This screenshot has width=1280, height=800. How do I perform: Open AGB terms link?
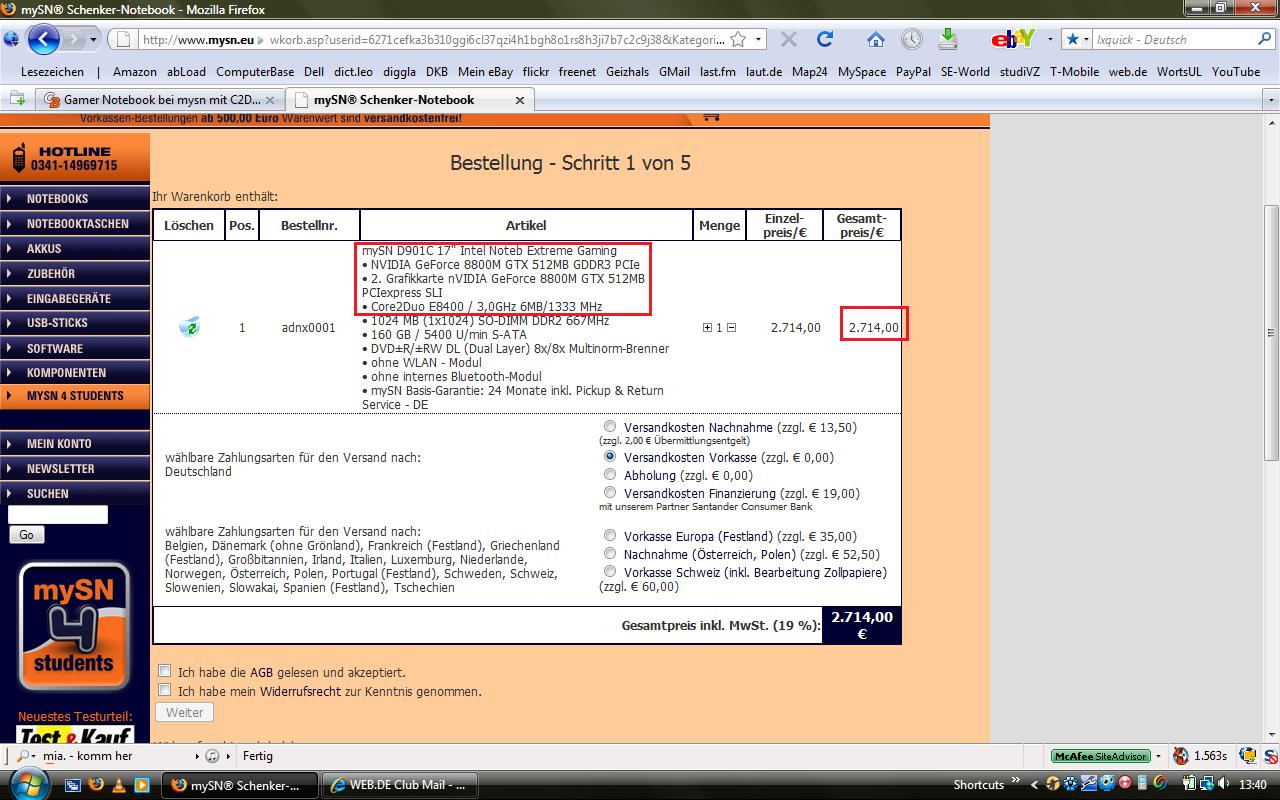[x=261, y=673]
